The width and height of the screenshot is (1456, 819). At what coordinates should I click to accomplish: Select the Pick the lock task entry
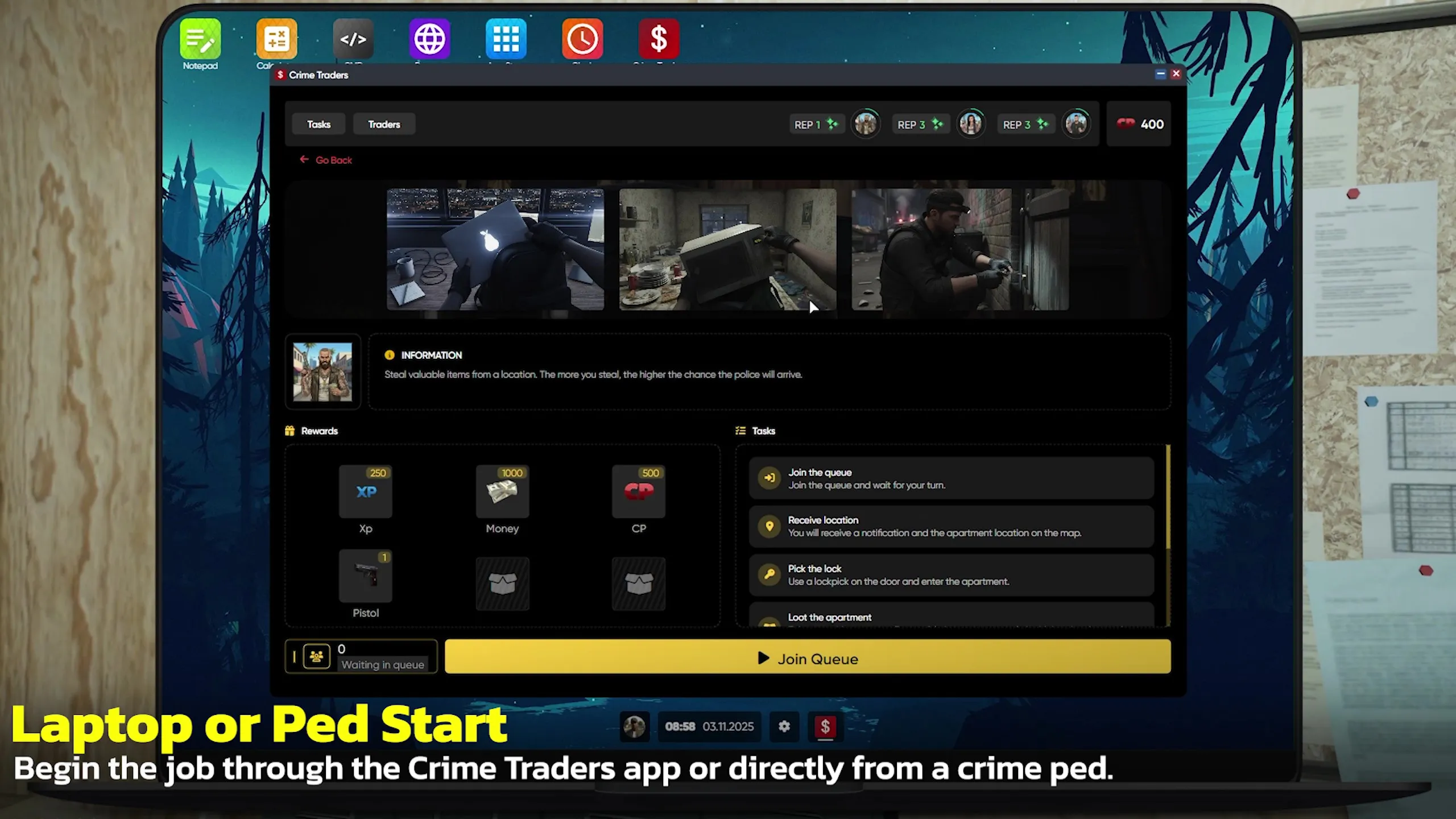coord(951,575)
